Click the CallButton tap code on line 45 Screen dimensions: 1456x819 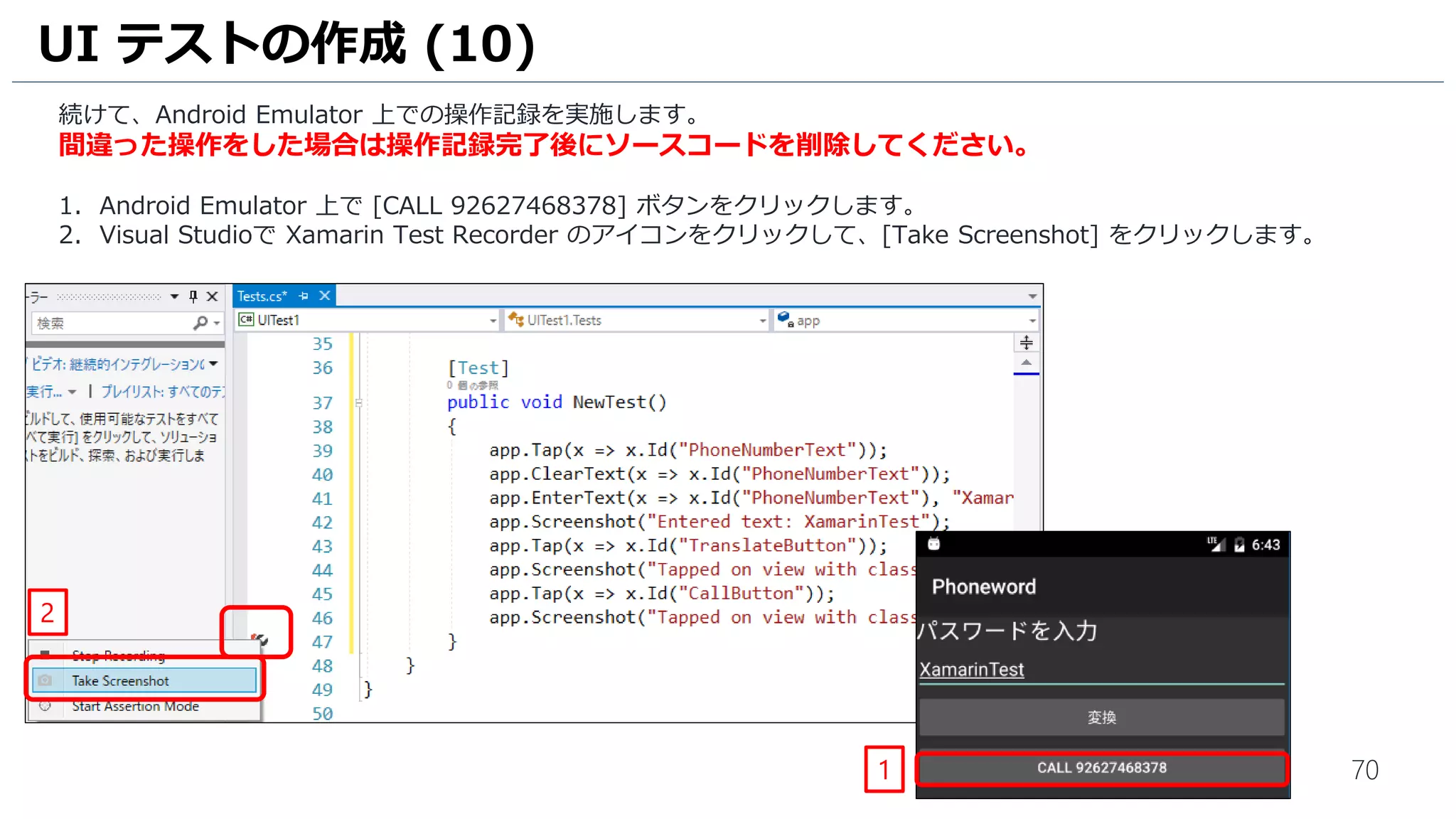click(x=662, y=594)
